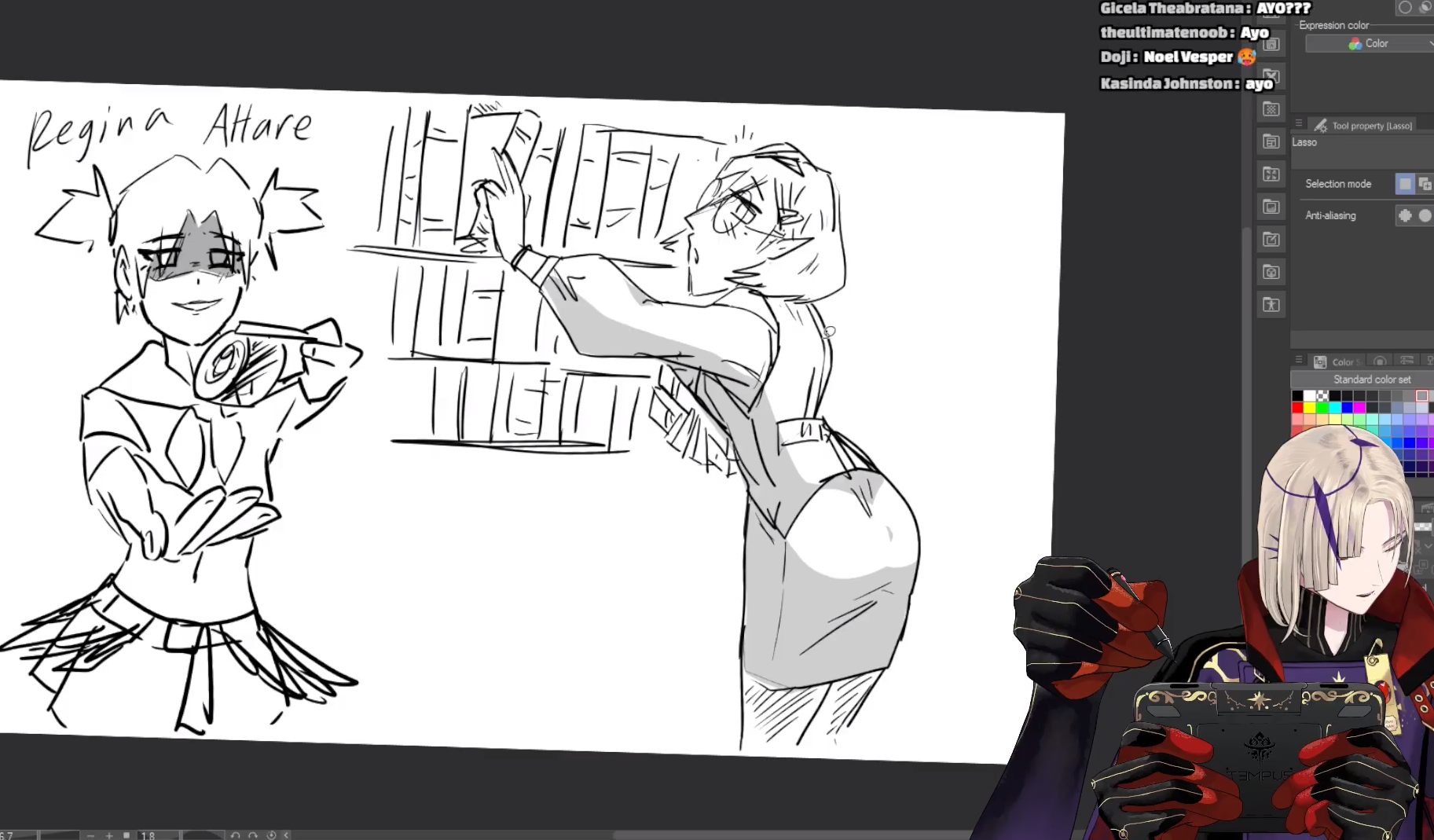Click chat message from Gicela Theabratana
The width and height of the screenshot is (1434, 840).
1205,8
